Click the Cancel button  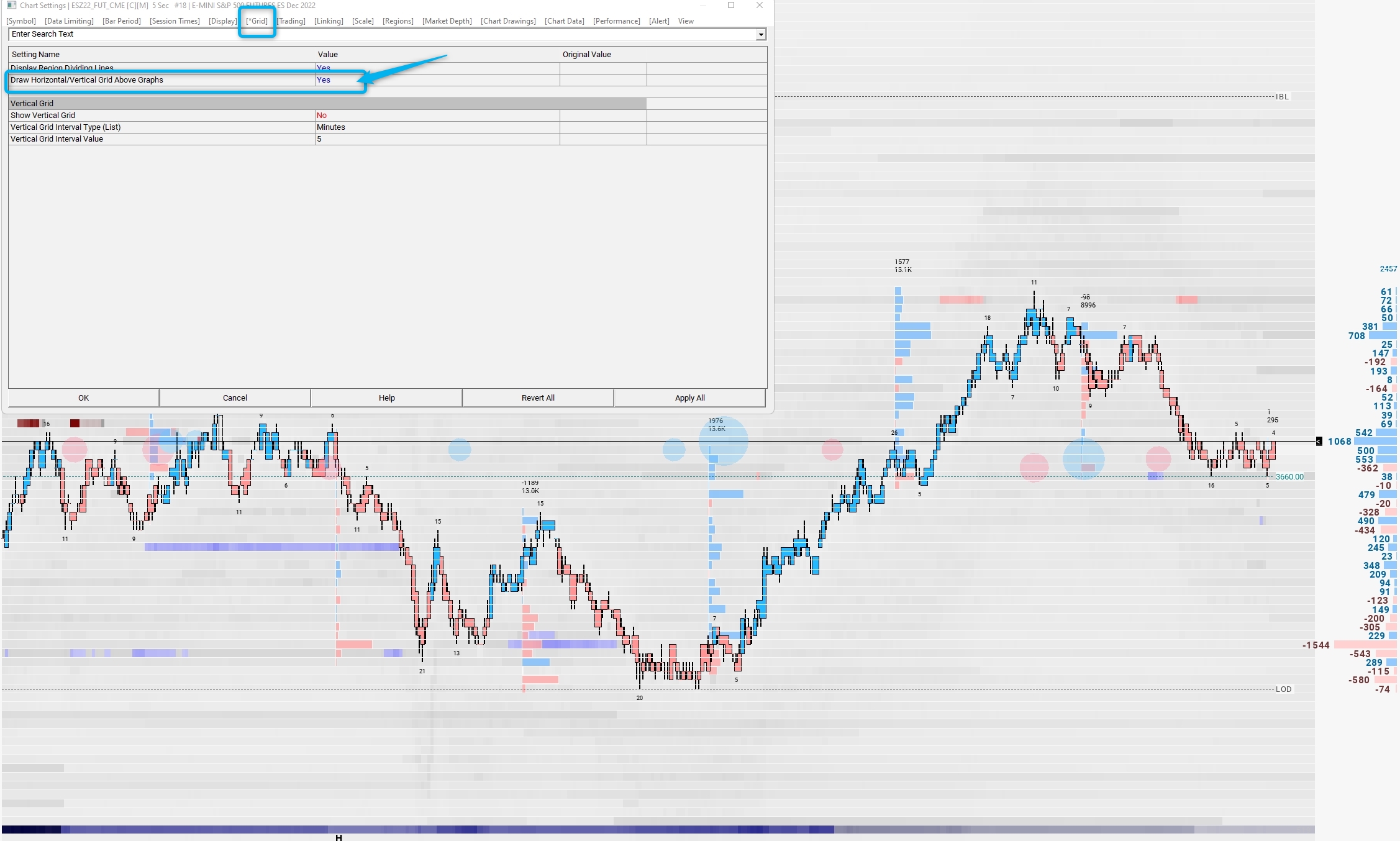point(235,398)
